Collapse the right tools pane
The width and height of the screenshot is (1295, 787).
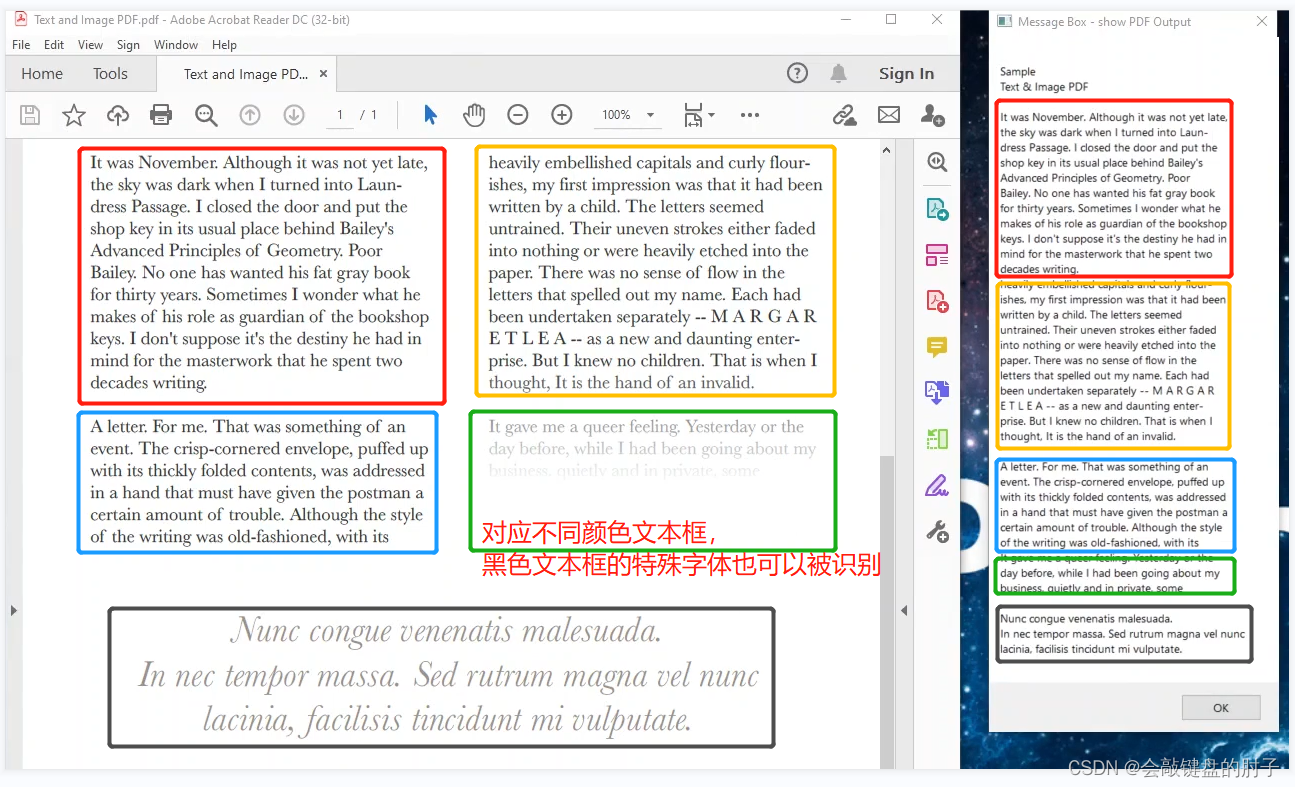click(903, 610)
